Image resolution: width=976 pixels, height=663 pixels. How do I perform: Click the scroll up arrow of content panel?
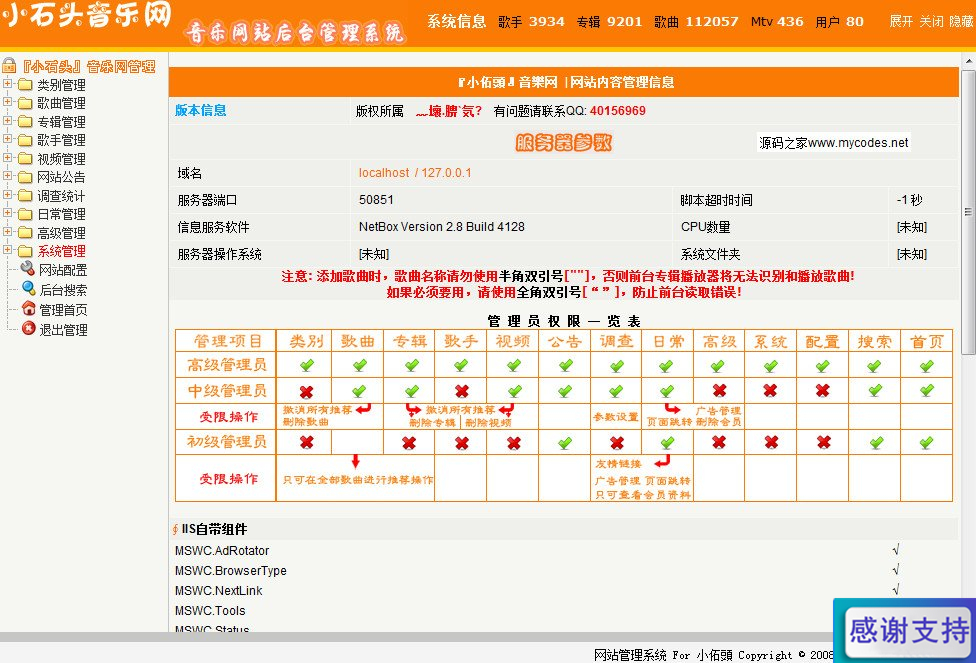(x=969, y=61)
